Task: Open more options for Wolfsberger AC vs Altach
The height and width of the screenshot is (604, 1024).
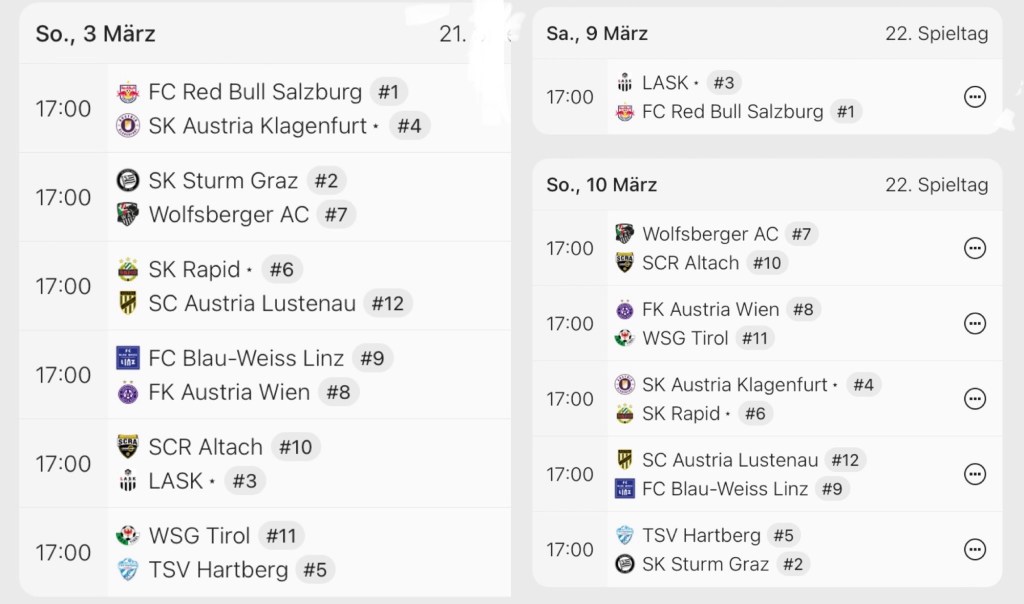Action: pos(974,248)
